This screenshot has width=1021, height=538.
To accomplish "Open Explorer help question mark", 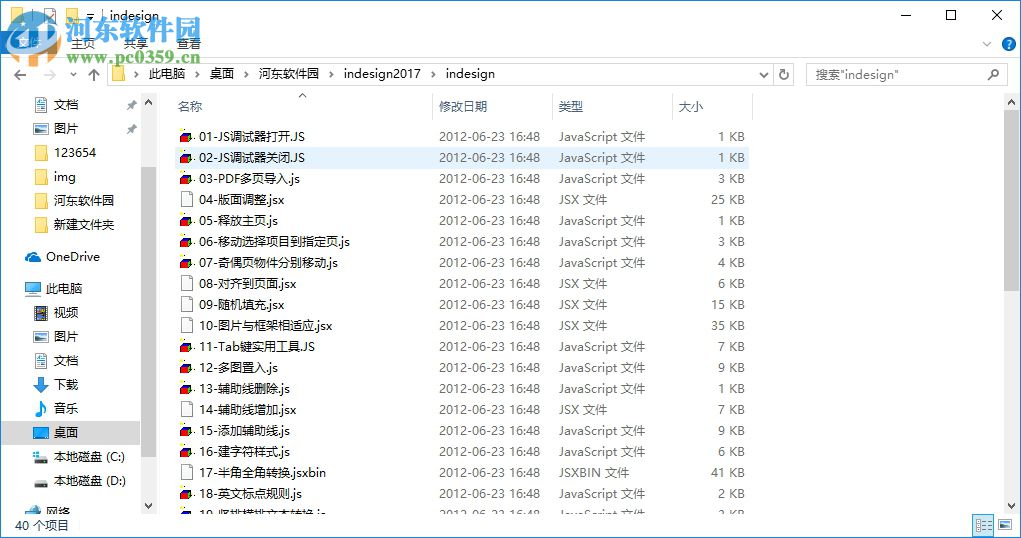I will (x=1008, y=44).
